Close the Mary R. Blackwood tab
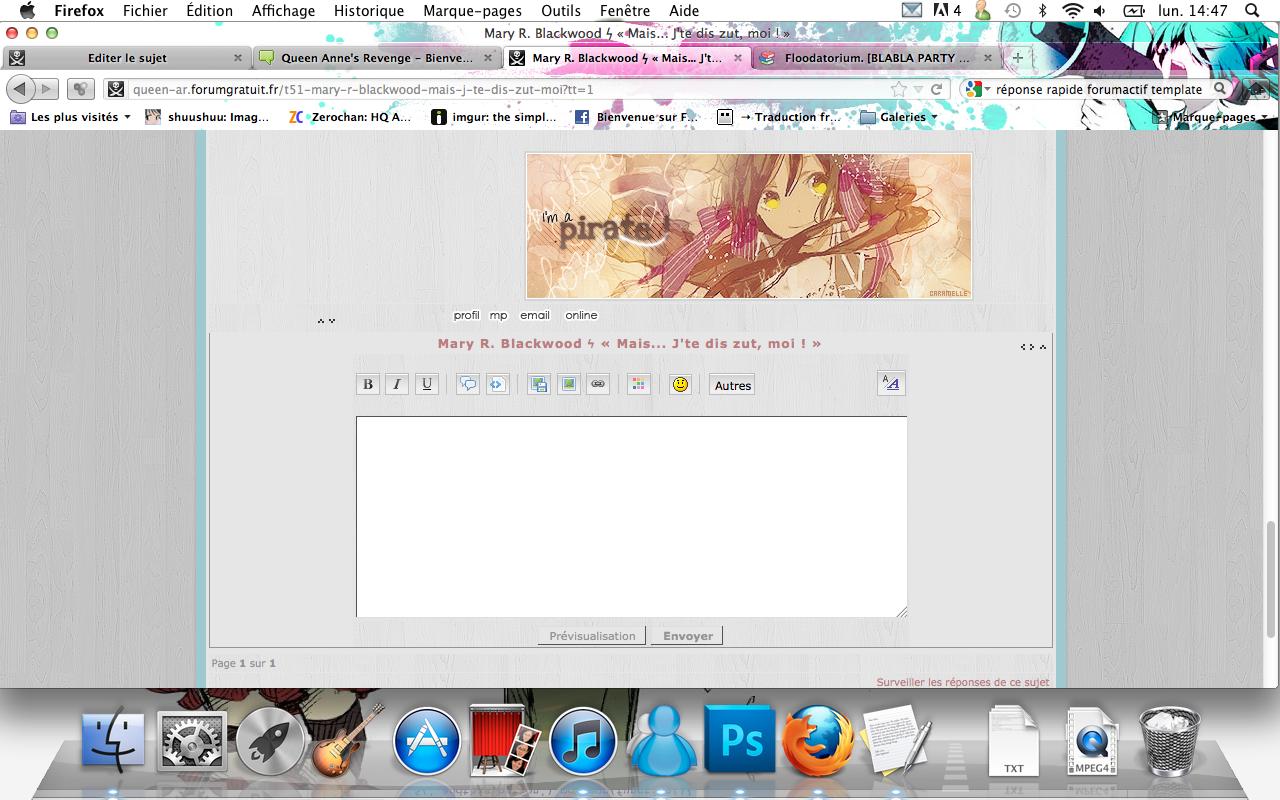 coord(738,58)
